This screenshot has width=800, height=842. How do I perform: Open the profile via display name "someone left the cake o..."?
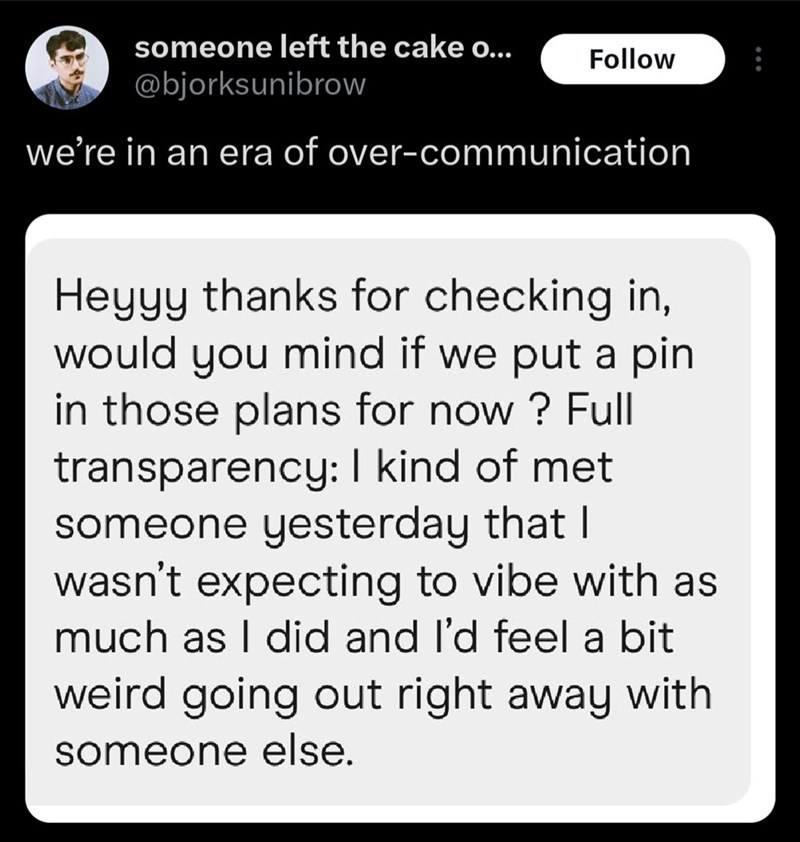point(323,48)
